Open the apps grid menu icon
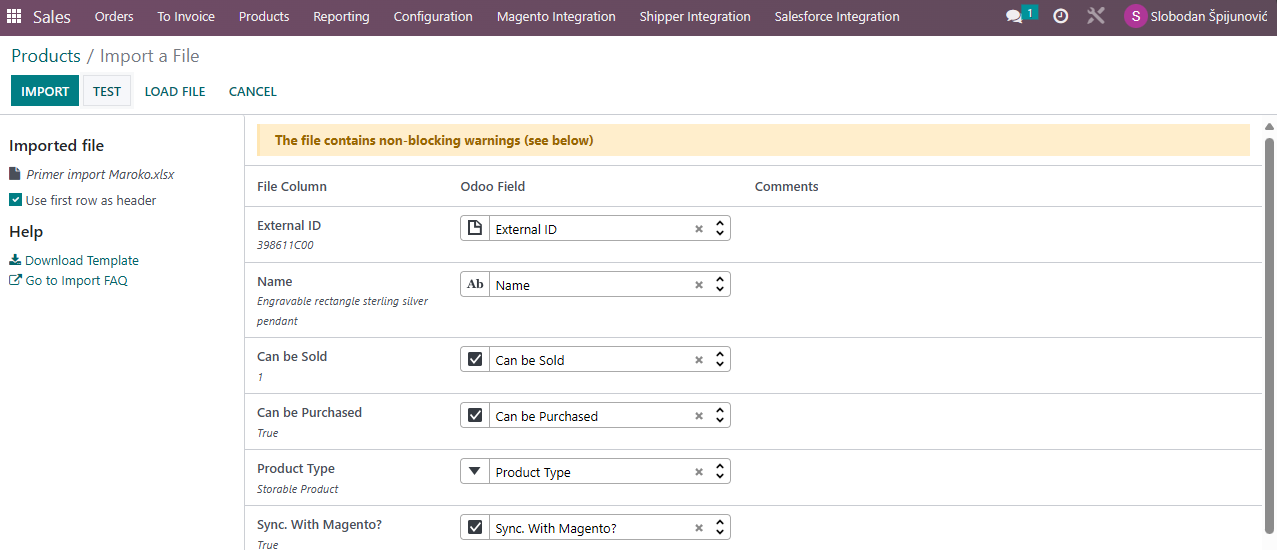 tap(14, 17)
